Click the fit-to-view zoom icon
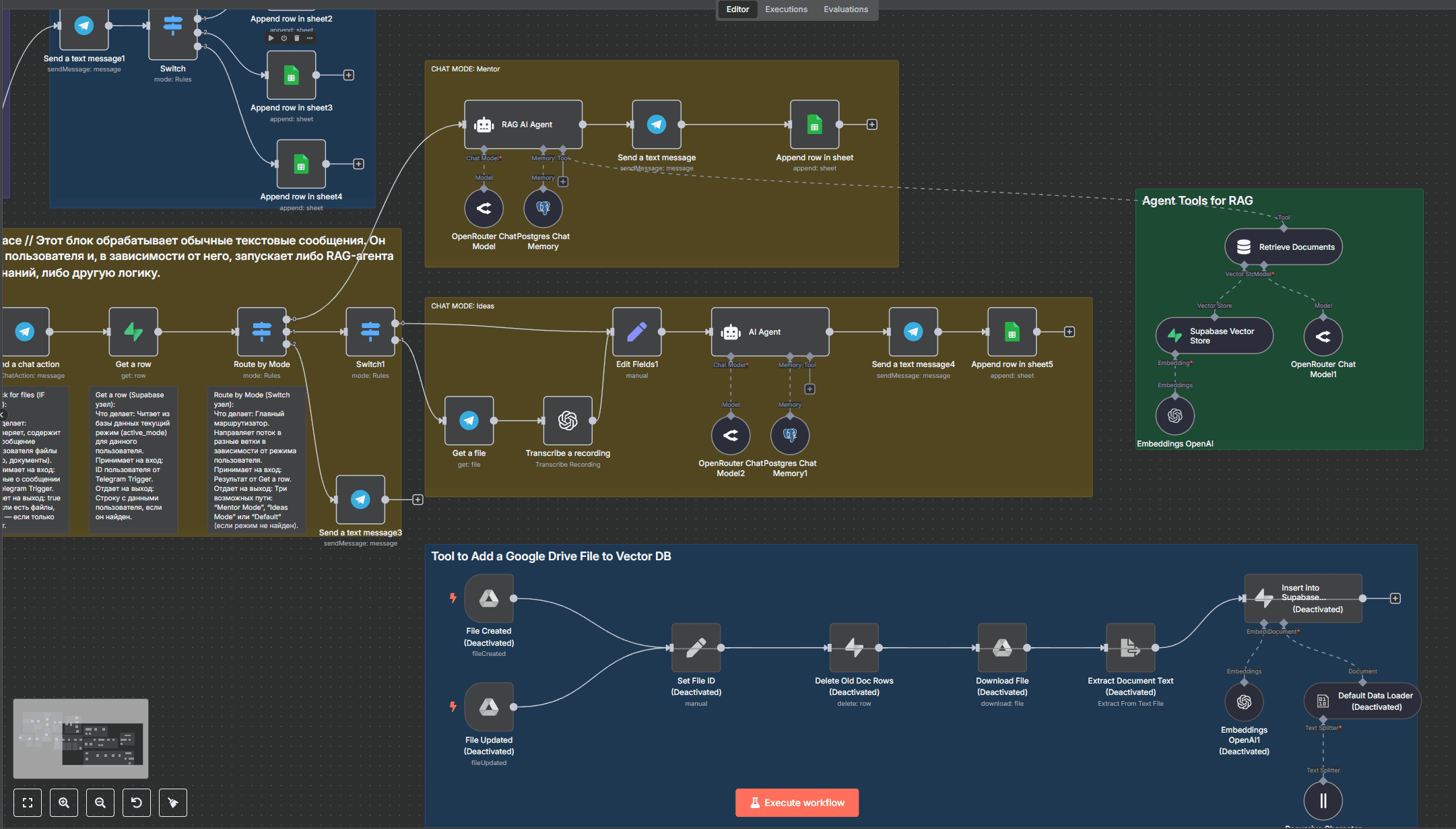 [x=28, y=803]
